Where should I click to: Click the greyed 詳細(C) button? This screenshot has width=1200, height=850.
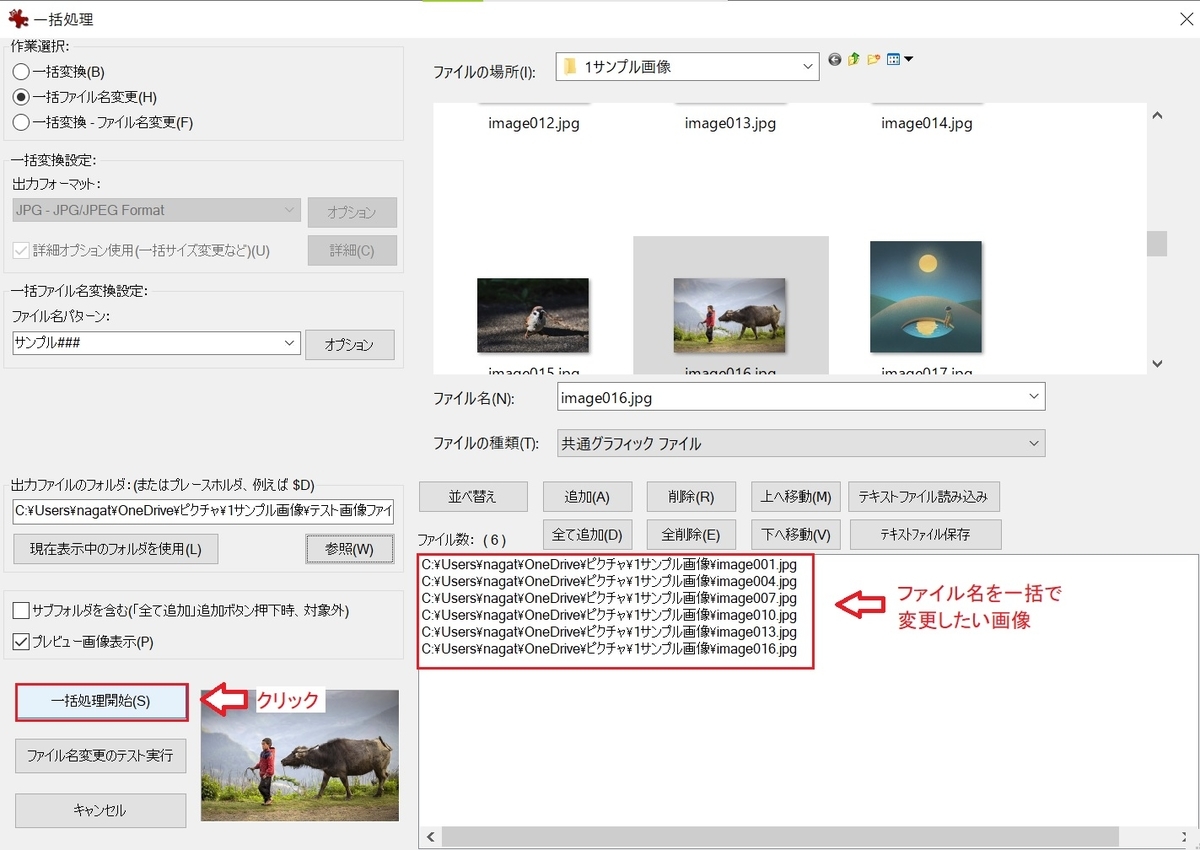click(x=352, y=250)
